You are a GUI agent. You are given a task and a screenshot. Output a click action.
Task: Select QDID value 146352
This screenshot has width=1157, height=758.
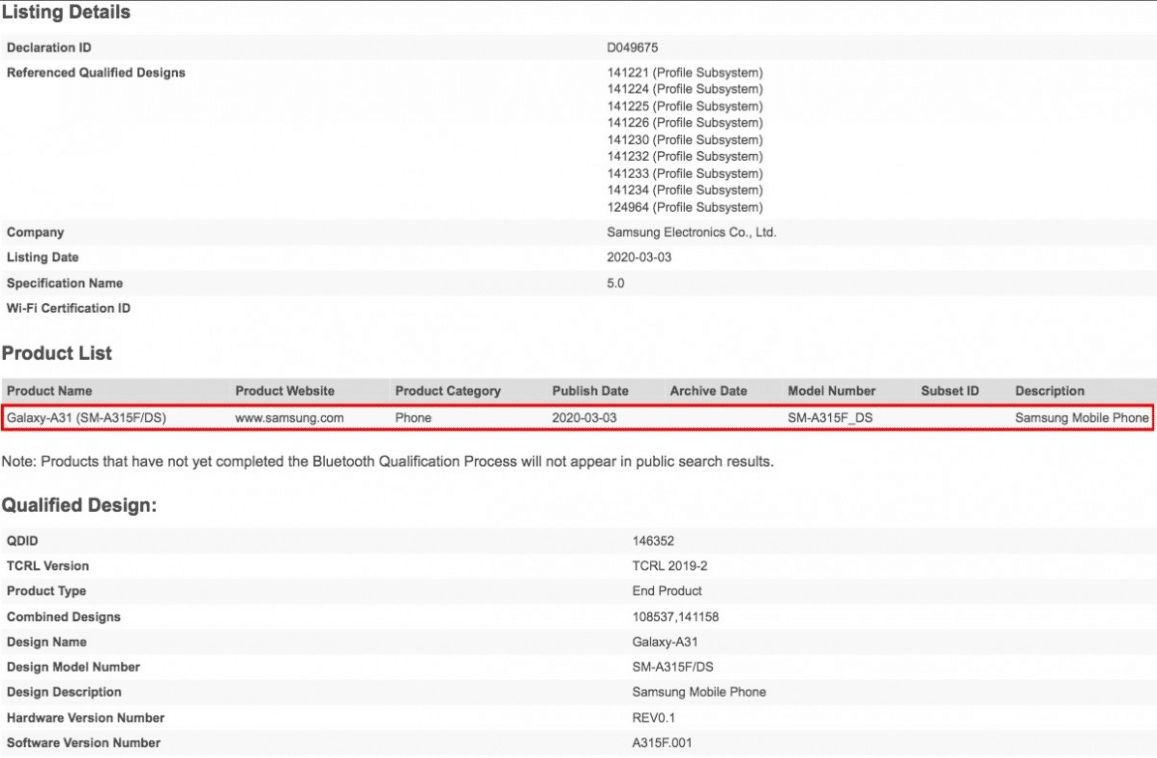tap(653, 540)
